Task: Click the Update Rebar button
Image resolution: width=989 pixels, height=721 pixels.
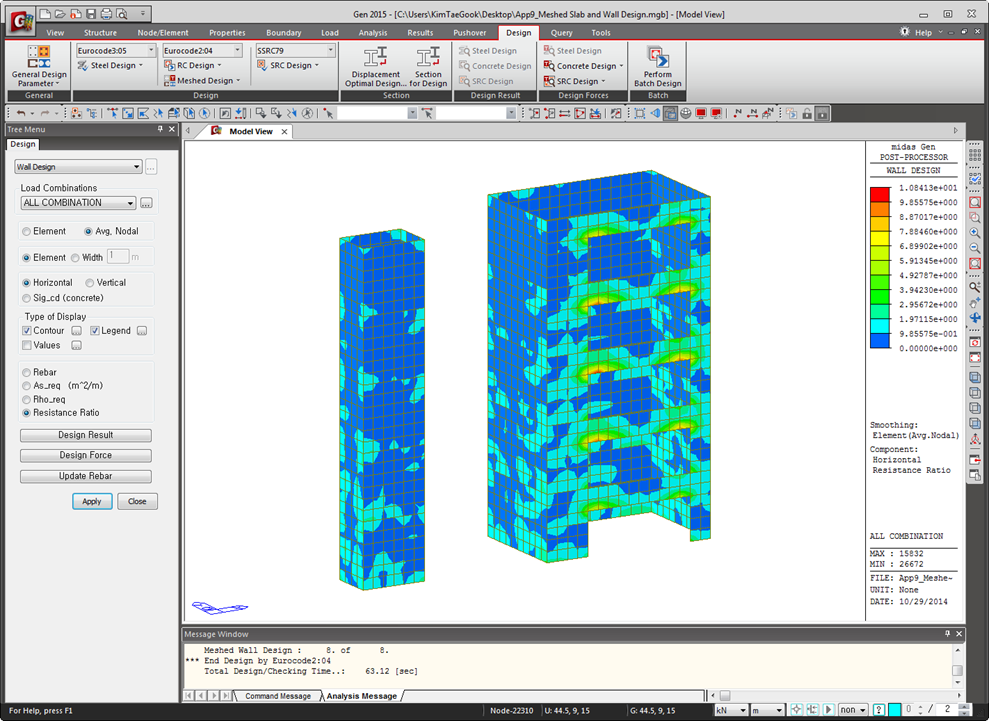Action: pyautogui.click(x=86, y=476)
